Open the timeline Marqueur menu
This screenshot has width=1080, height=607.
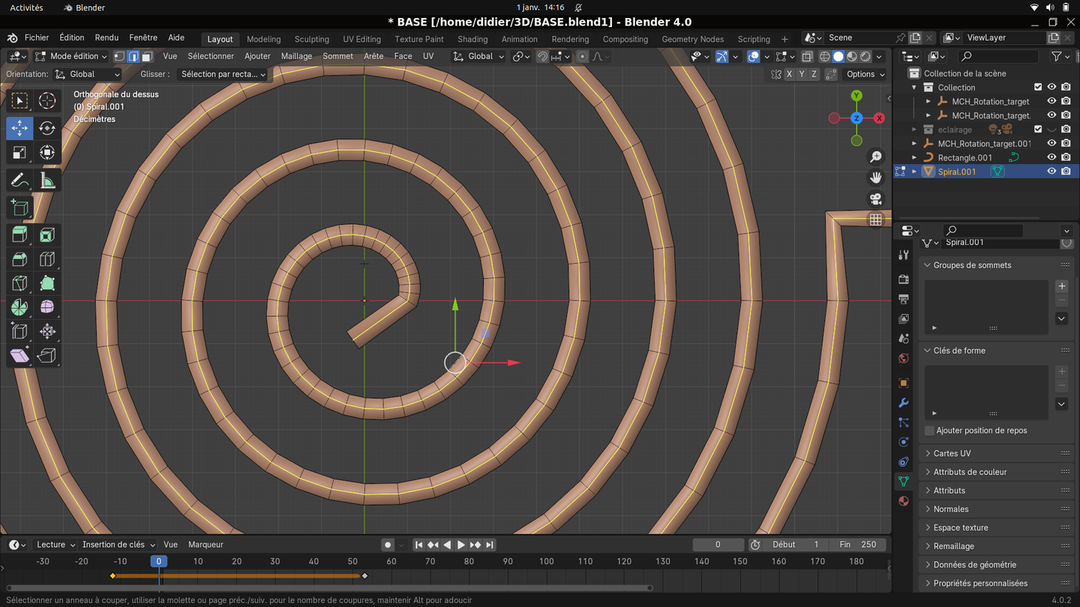pos(205,545)
